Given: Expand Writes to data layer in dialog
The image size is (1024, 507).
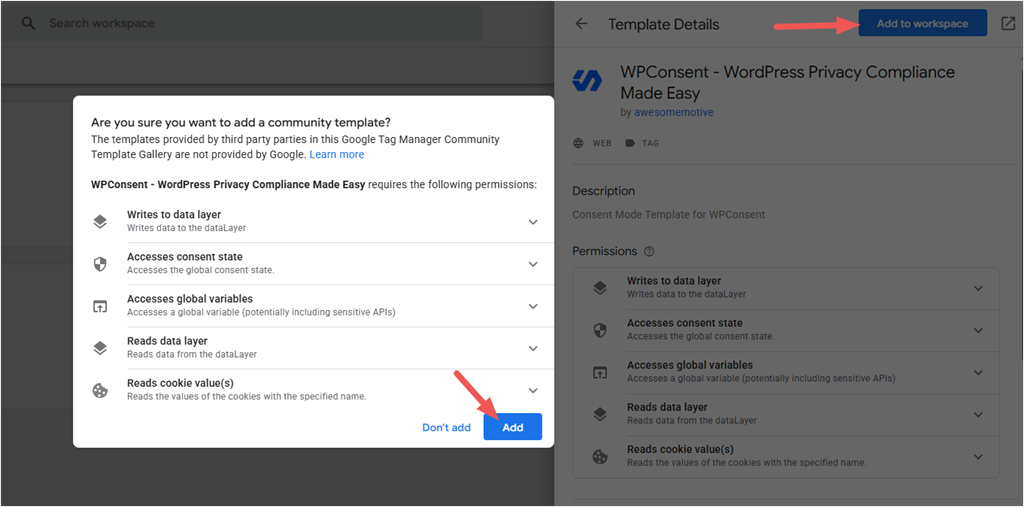Looking at the screenshot, I should click(x=533, y=222).
